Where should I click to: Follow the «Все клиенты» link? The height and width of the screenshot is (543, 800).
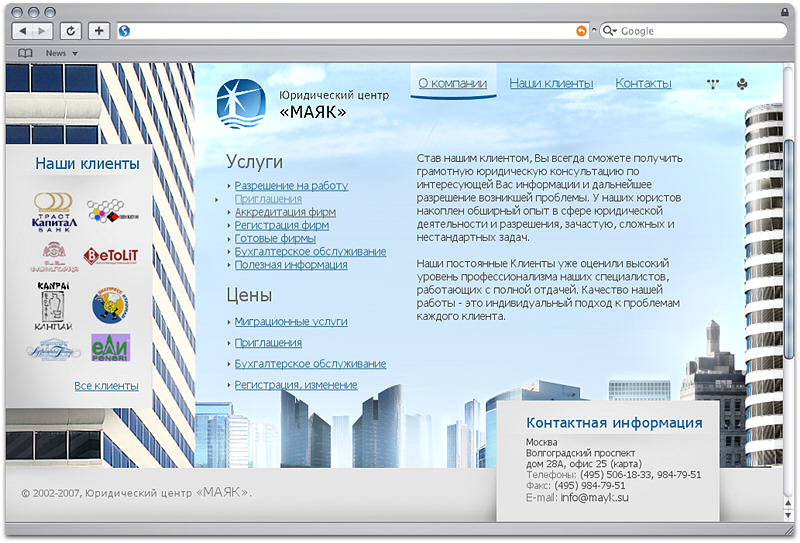coord(106,386)
